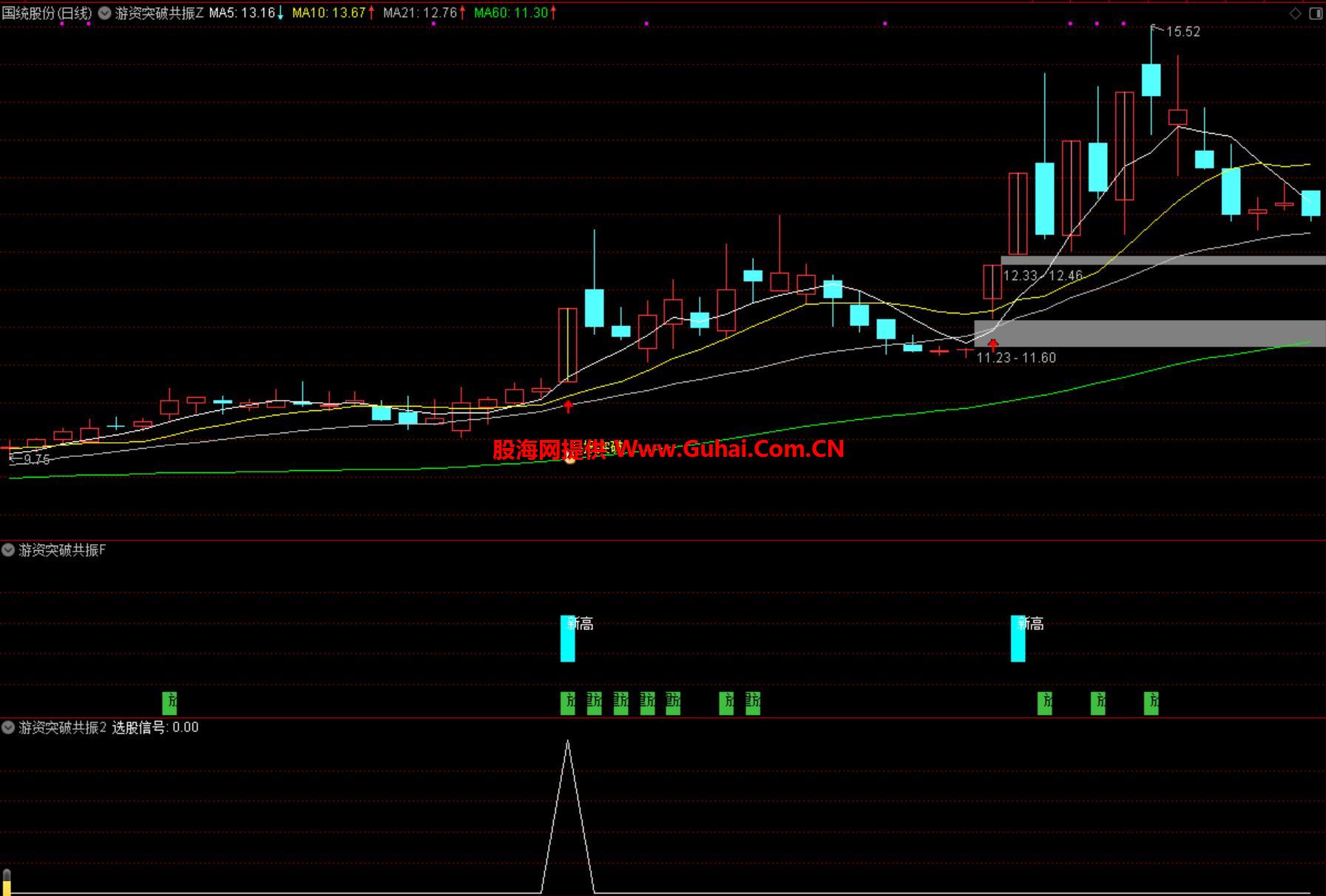Viewport: 1326px width, 896px height.
Task: Click the cyan candle at the 15.52 high
Action: click(x=1151, y=80)
